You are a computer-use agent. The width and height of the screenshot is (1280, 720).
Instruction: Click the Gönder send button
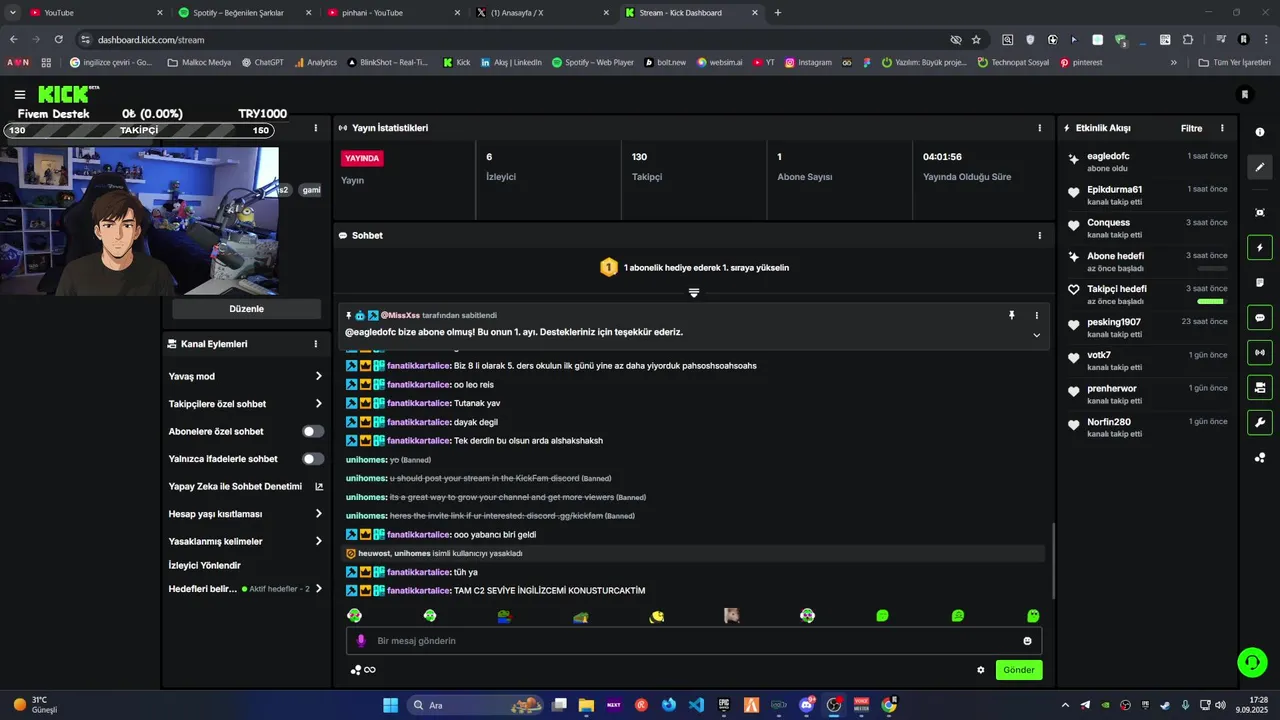[1019, 670]
